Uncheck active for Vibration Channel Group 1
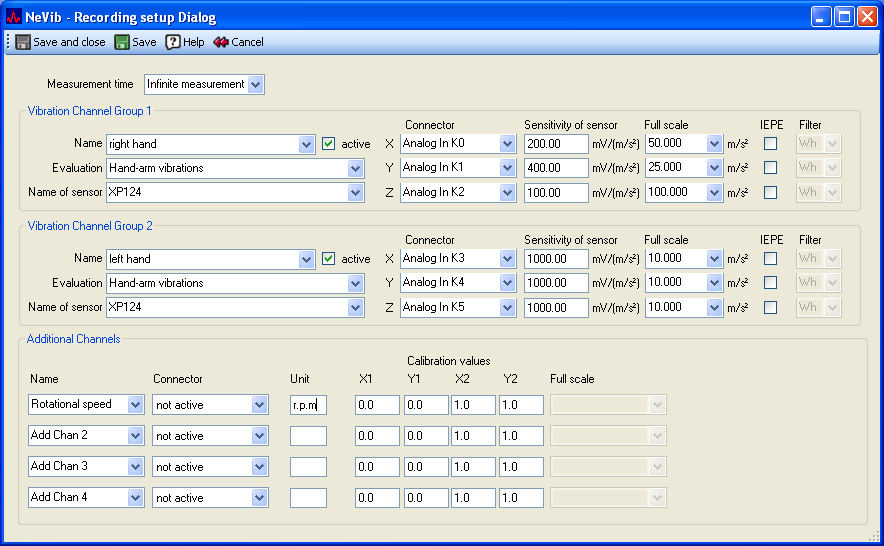This screenshot has height=546, width=884. [328, 144]
